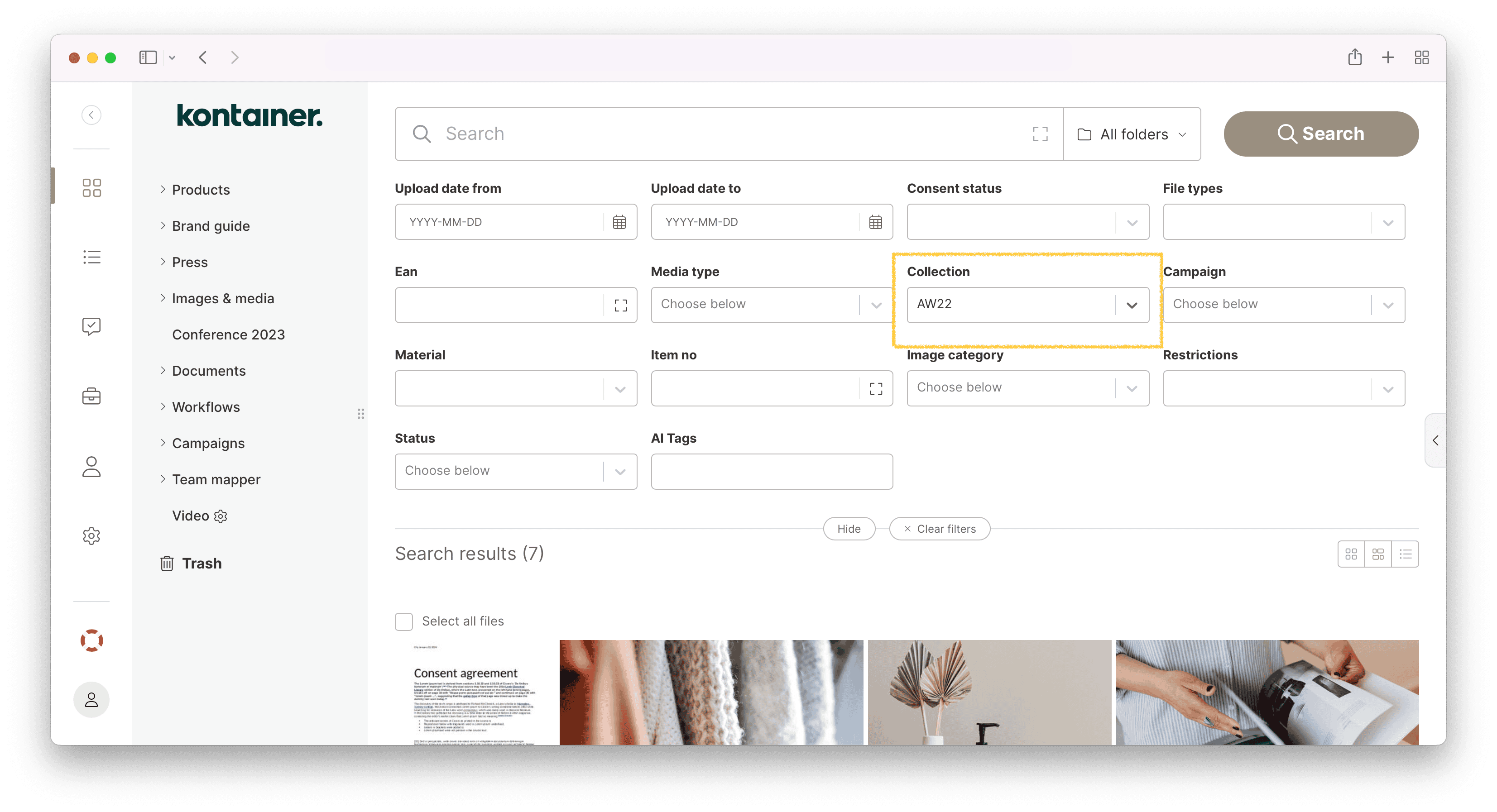Screen dimensions: 1497x812
Task: Click the Video settings gear icon
Action: (x=222, y=515)
